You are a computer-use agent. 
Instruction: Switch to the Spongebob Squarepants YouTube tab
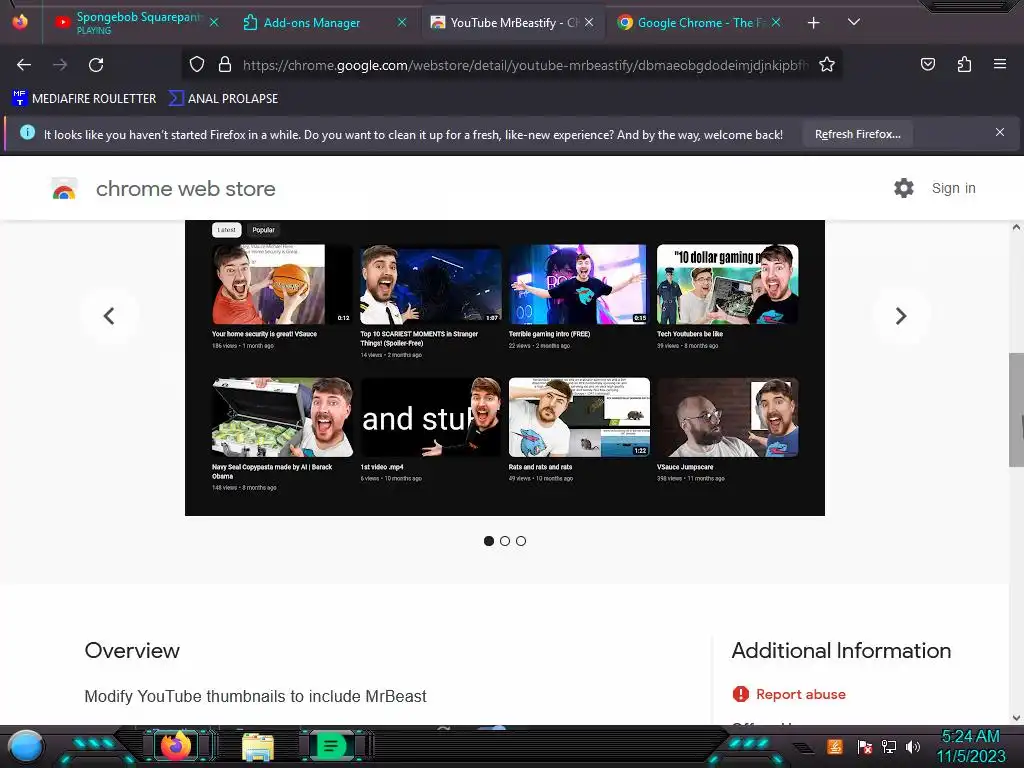tap(135, 22)
